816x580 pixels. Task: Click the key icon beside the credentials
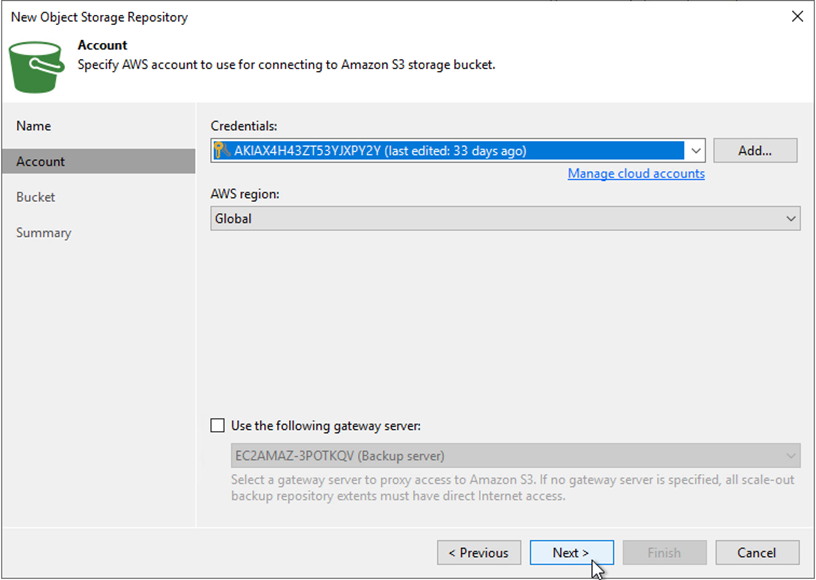coord(223,151)
